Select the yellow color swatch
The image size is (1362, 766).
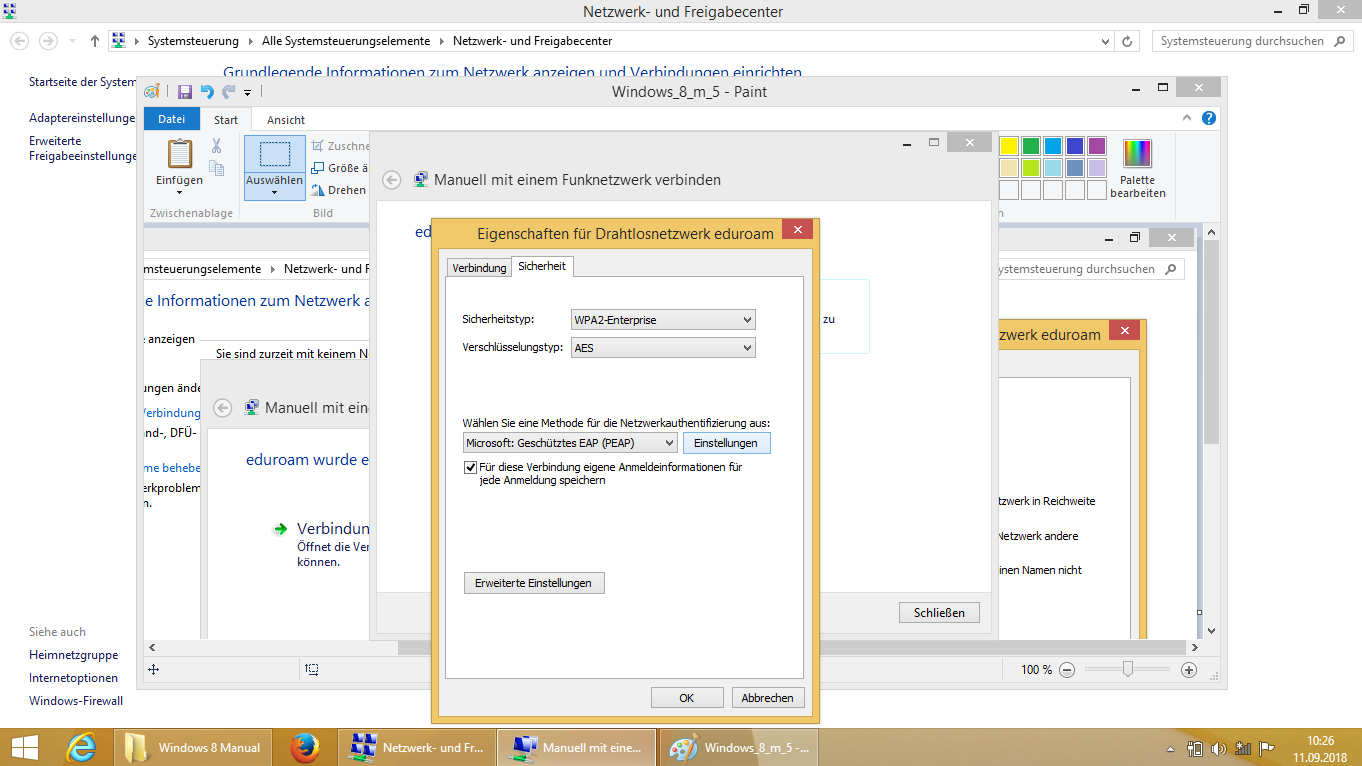(x=1009, y=146)
